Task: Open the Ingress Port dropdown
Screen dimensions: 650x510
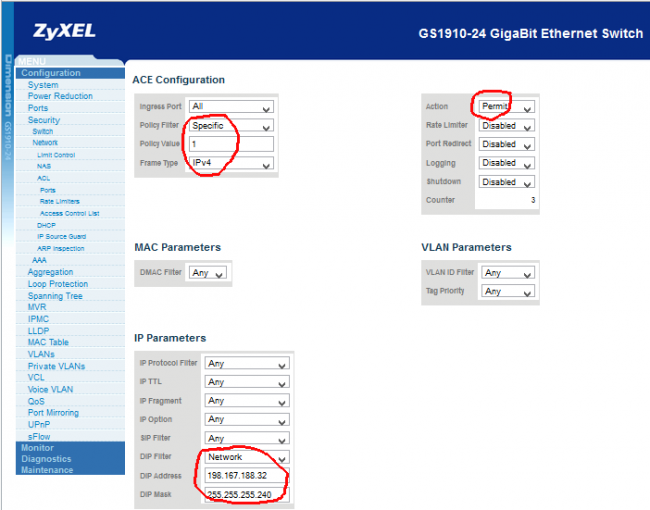Action: tap(231, 107)
